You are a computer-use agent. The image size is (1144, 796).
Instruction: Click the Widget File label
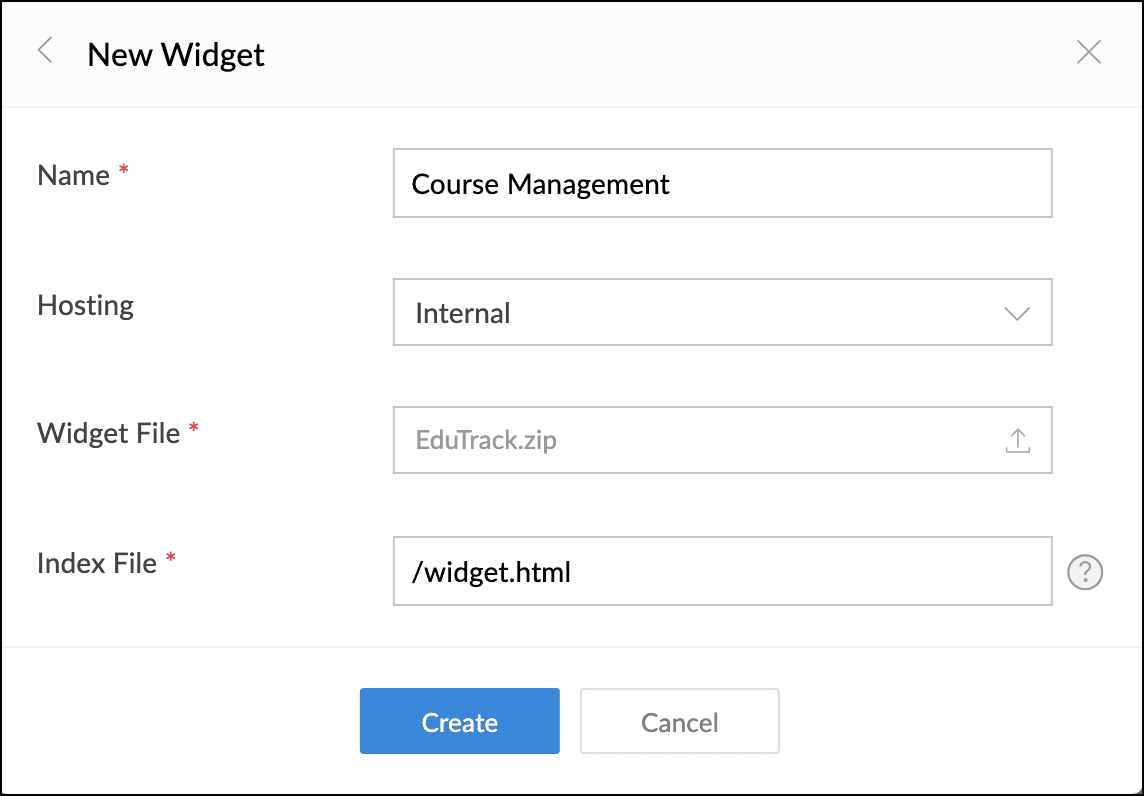click(x=108, y=433)
